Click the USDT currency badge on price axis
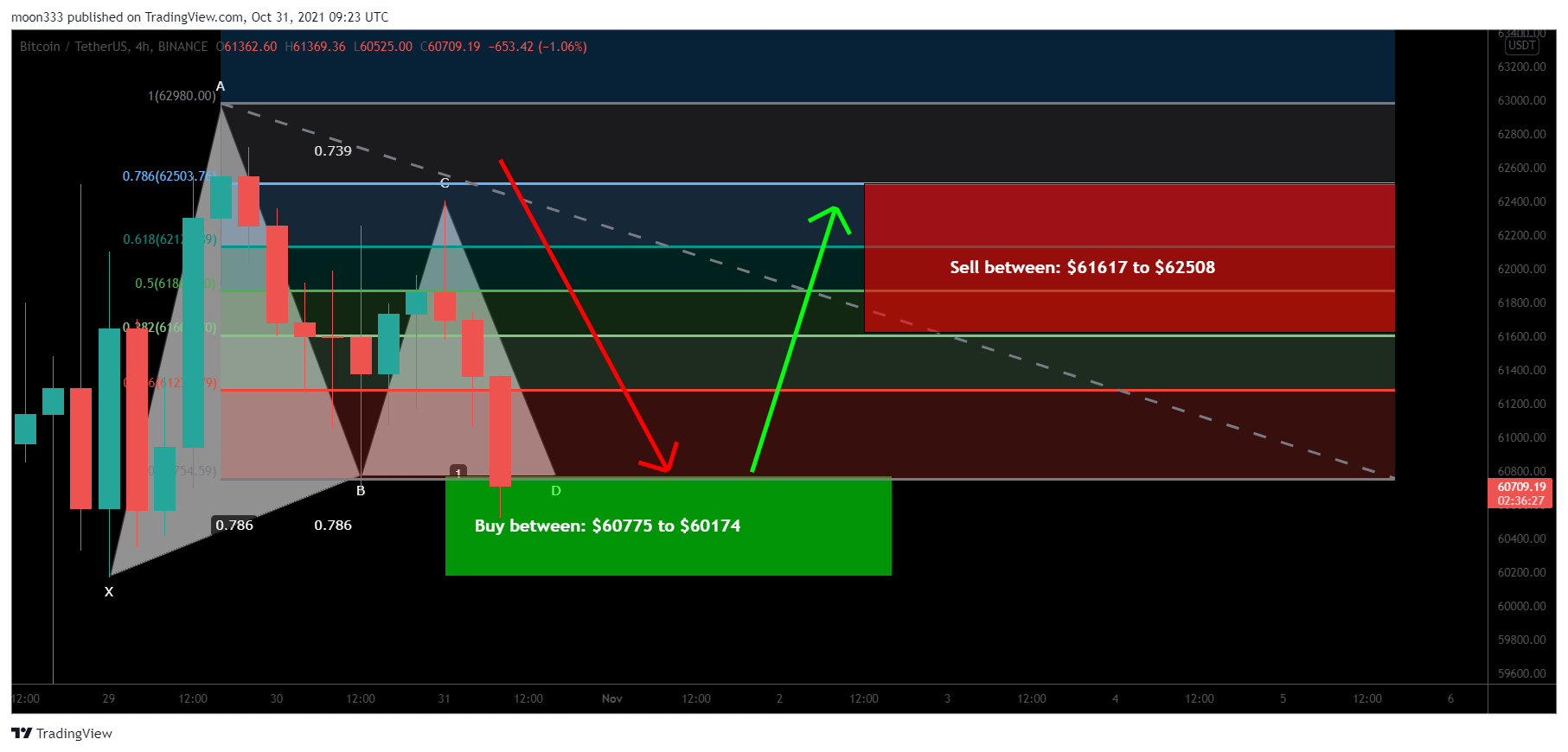1568x752 pixels. (x=1521, y=46)
